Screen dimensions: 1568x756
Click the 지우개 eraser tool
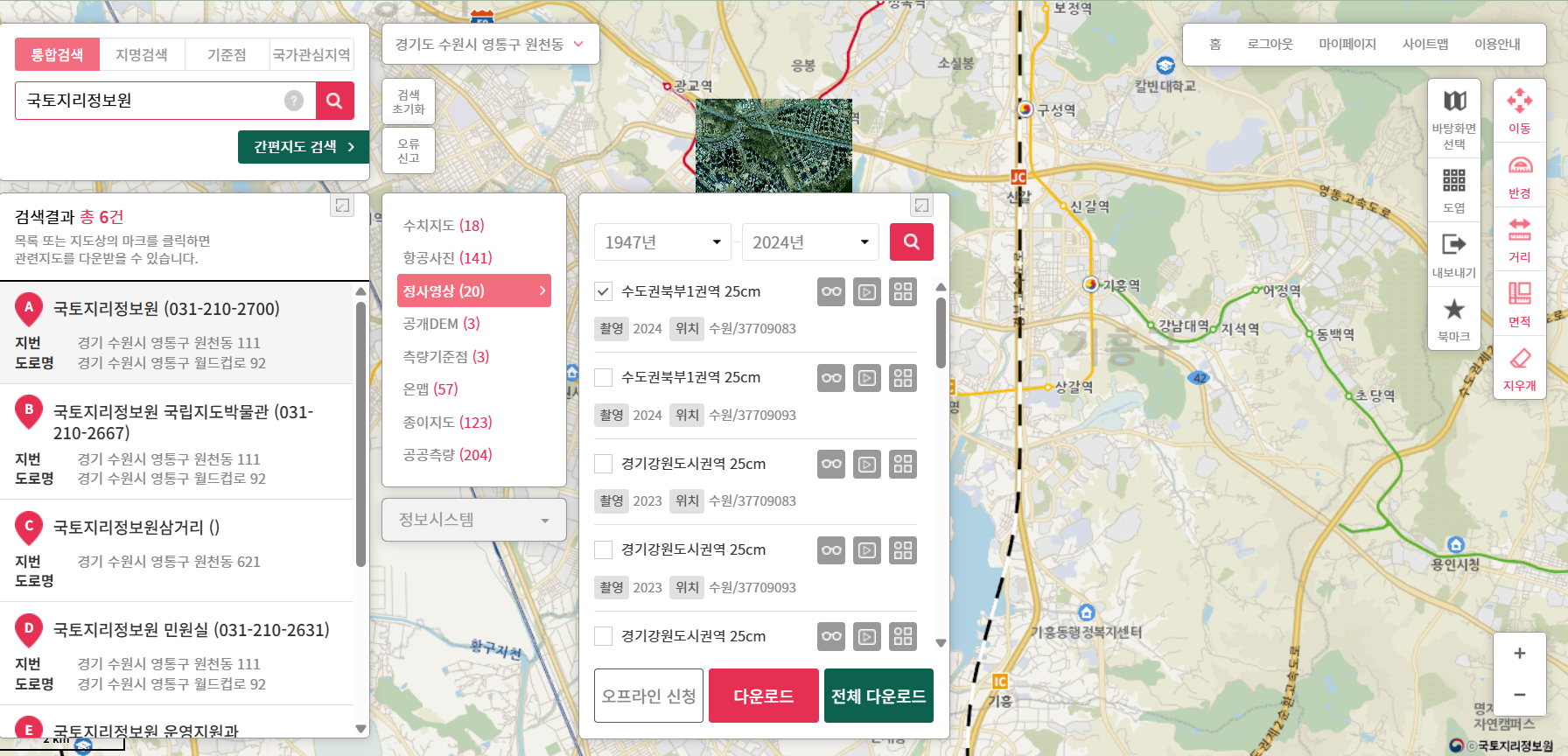pyautogui.click(x=1520, y=368)
